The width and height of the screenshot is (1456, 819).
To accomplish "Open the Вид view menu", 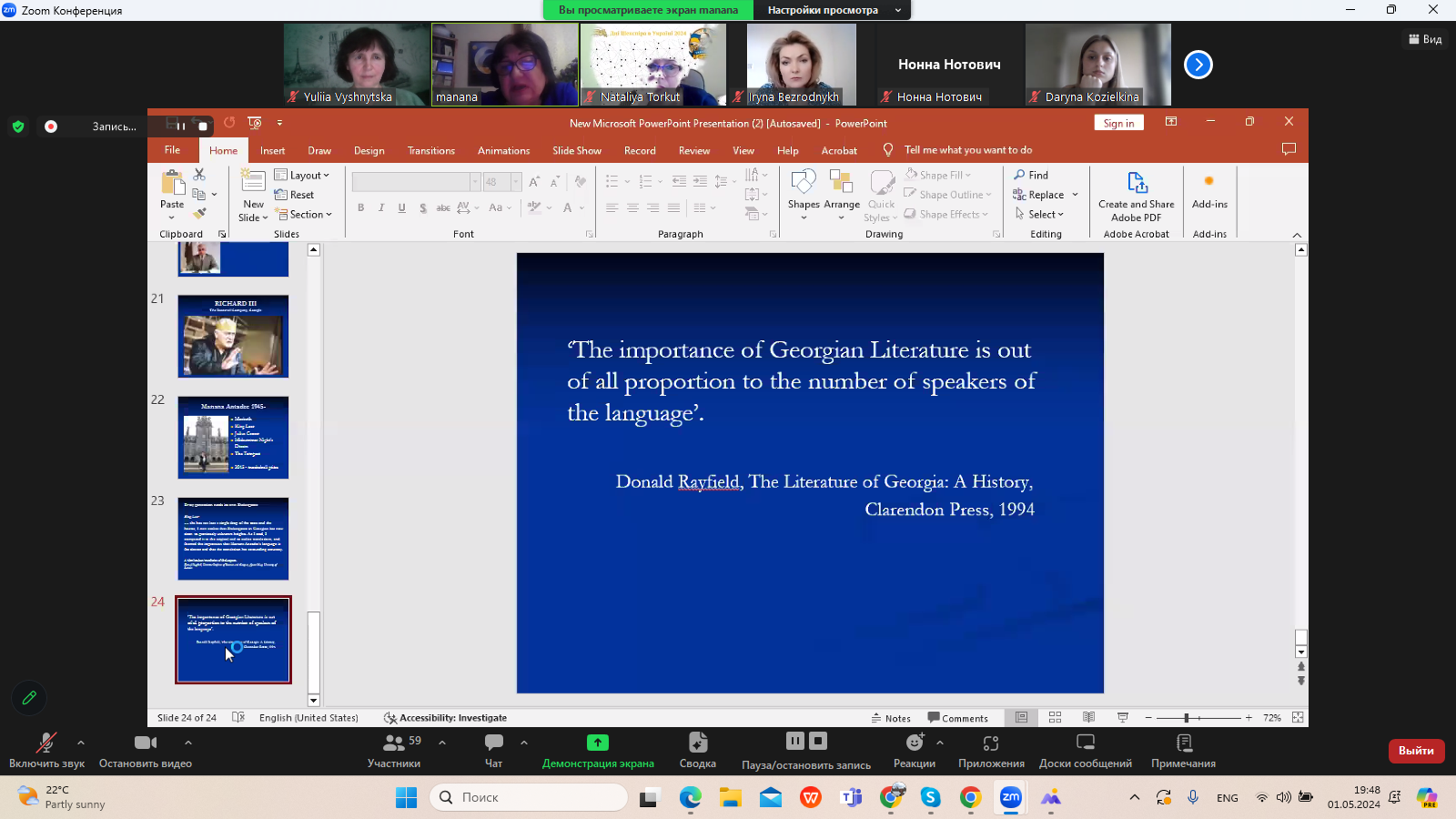I will tap(1425, 39).
